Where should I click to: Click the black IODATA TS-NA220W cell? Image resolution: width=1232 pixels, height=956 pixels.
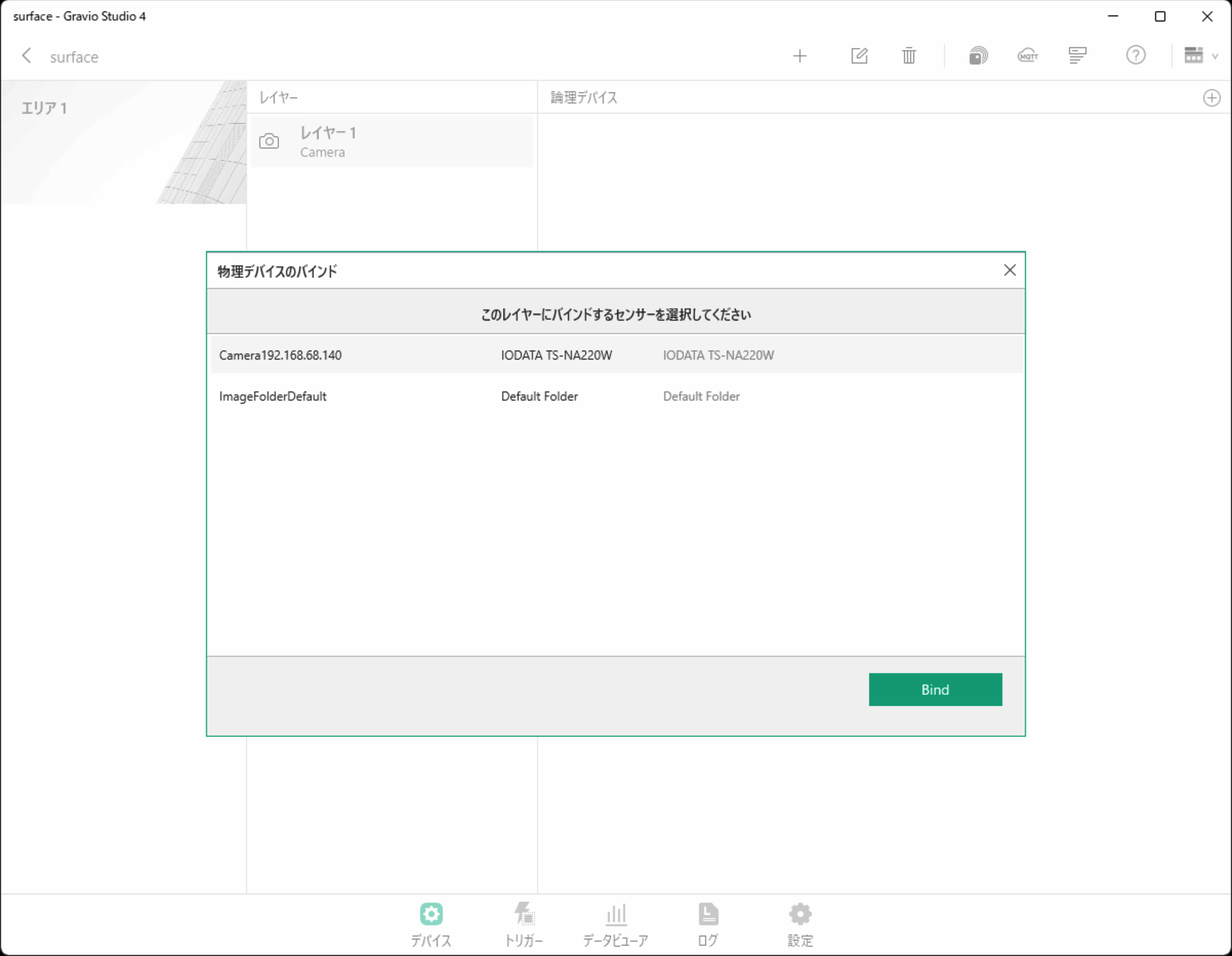(556, 355)
